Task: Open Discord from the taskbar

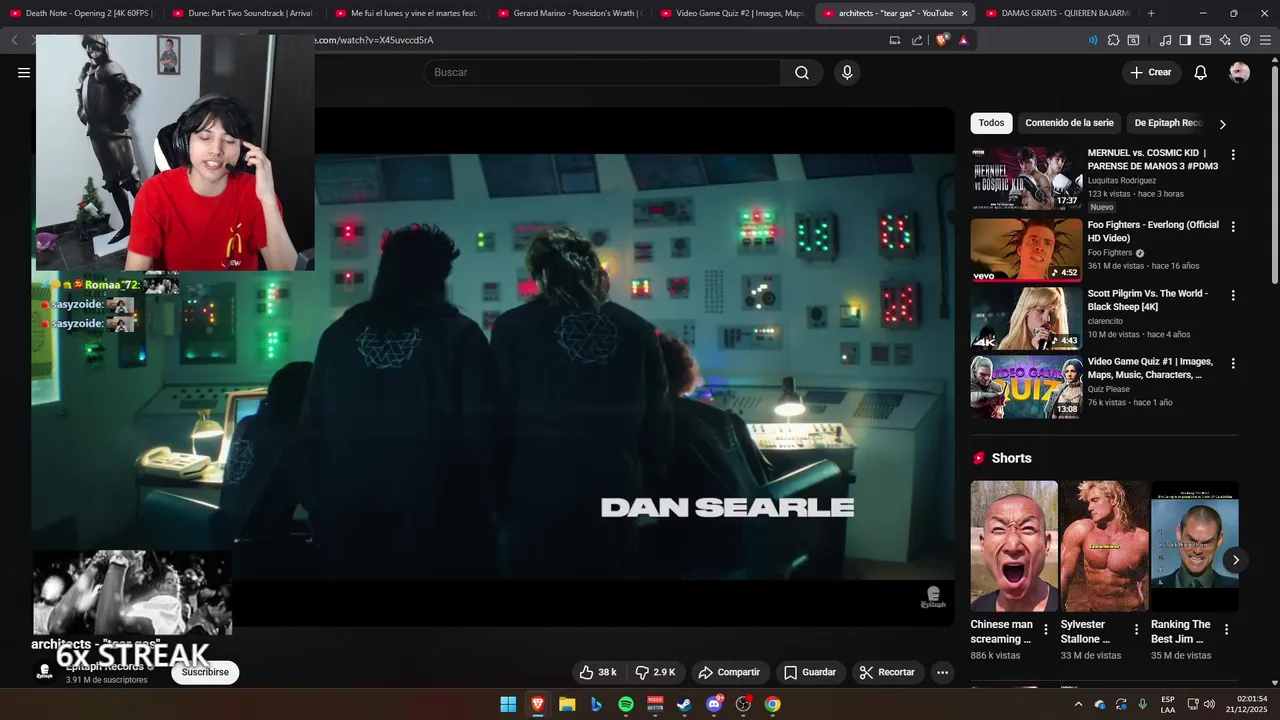Action: [714, 704]
